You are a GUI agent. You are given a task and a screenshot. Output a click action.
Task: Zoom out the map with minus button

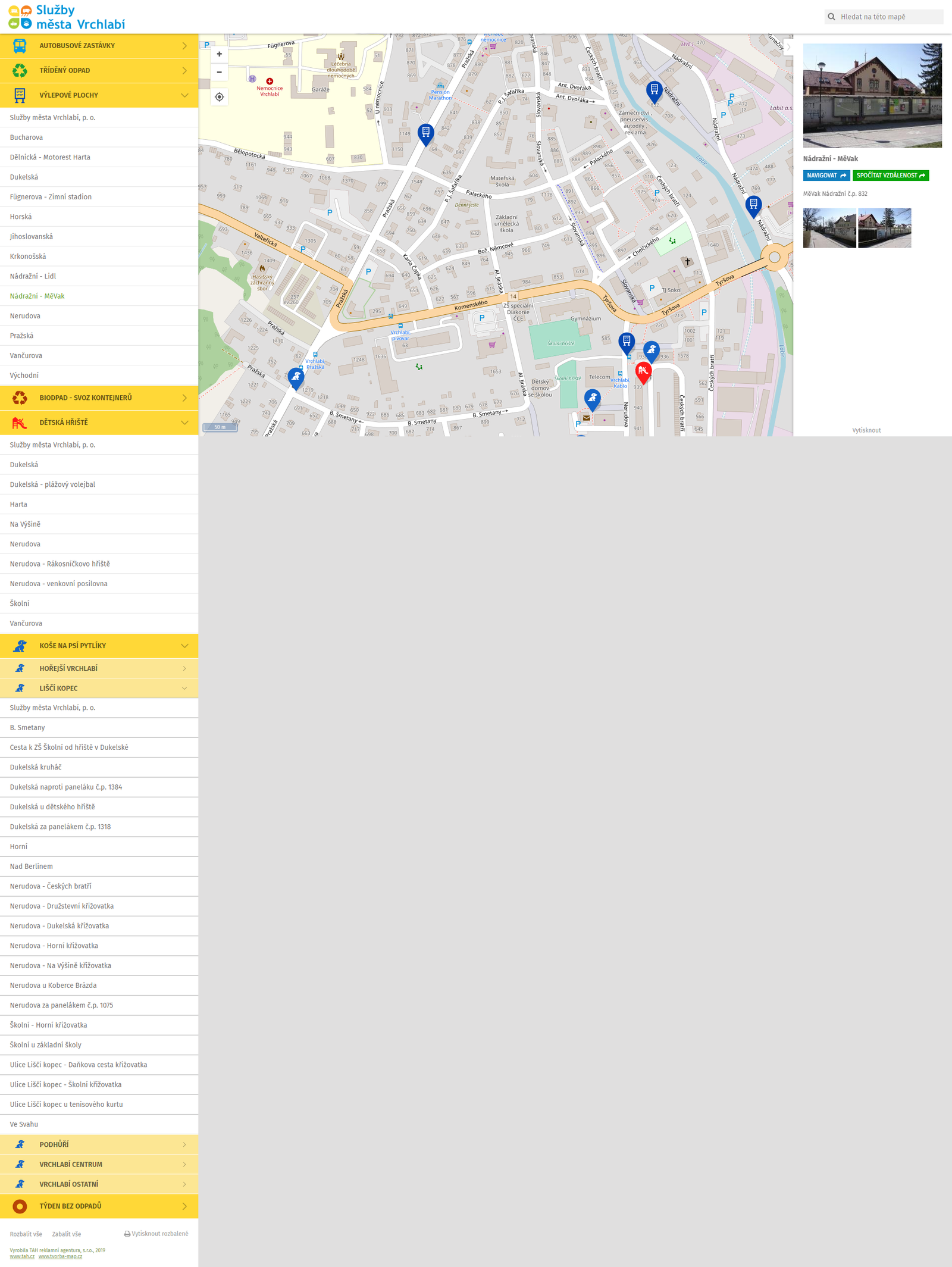220,72
